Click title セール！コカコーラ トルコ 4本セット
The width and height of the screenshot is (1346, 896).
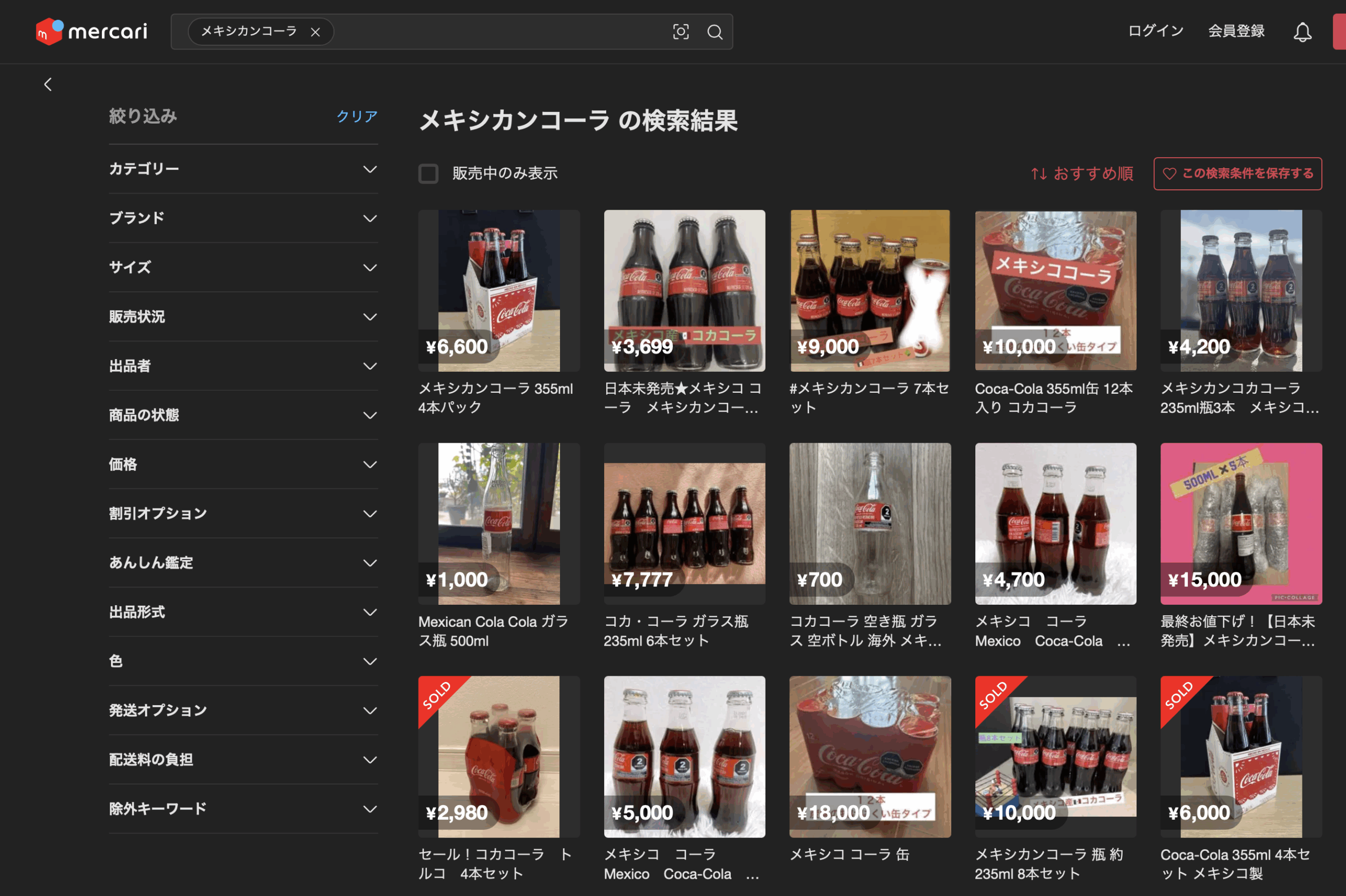(495, 864)
